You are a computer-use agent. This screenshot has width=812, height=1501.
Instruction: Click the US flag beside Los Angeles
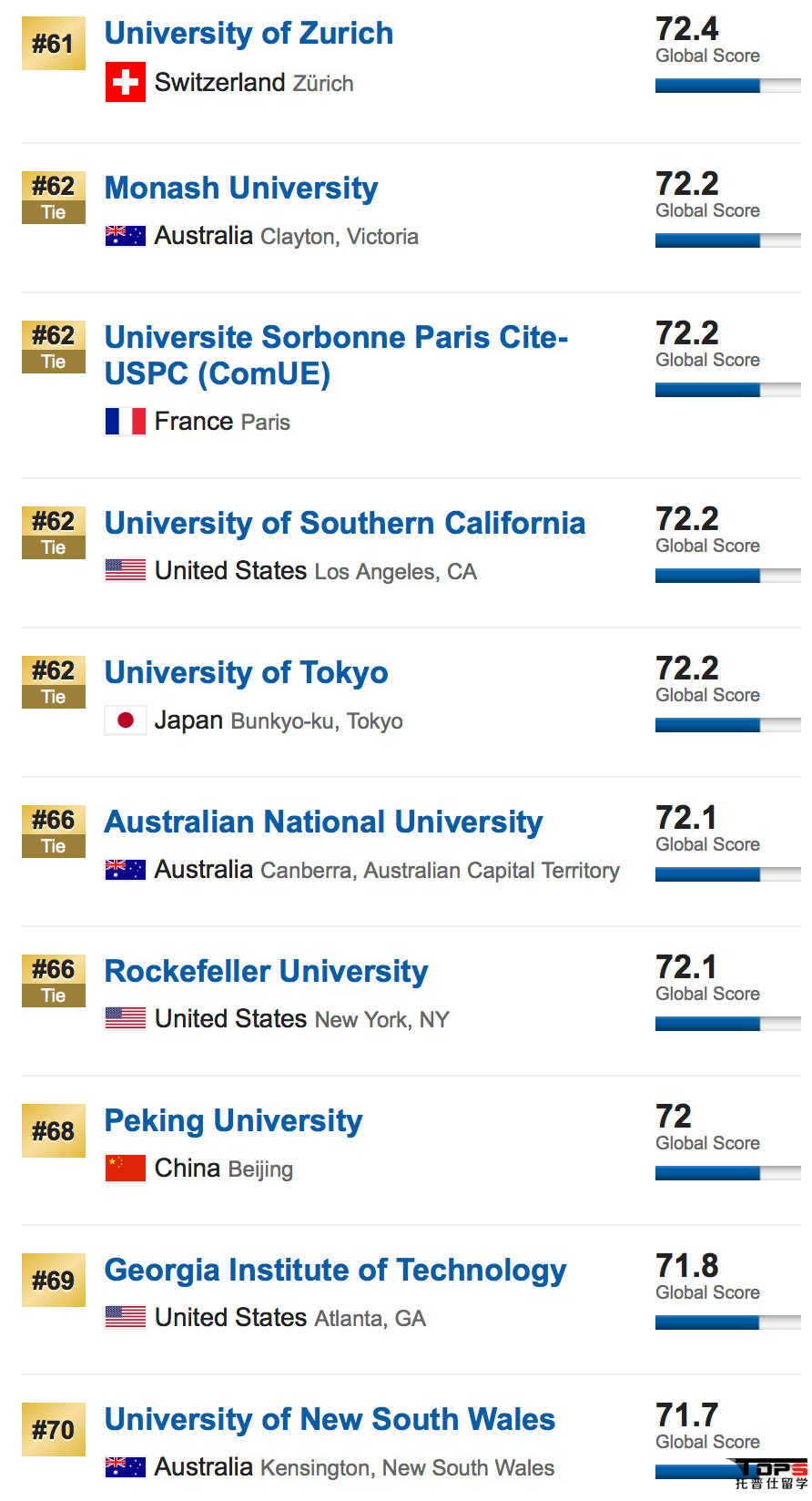click(x=126, y=570)
